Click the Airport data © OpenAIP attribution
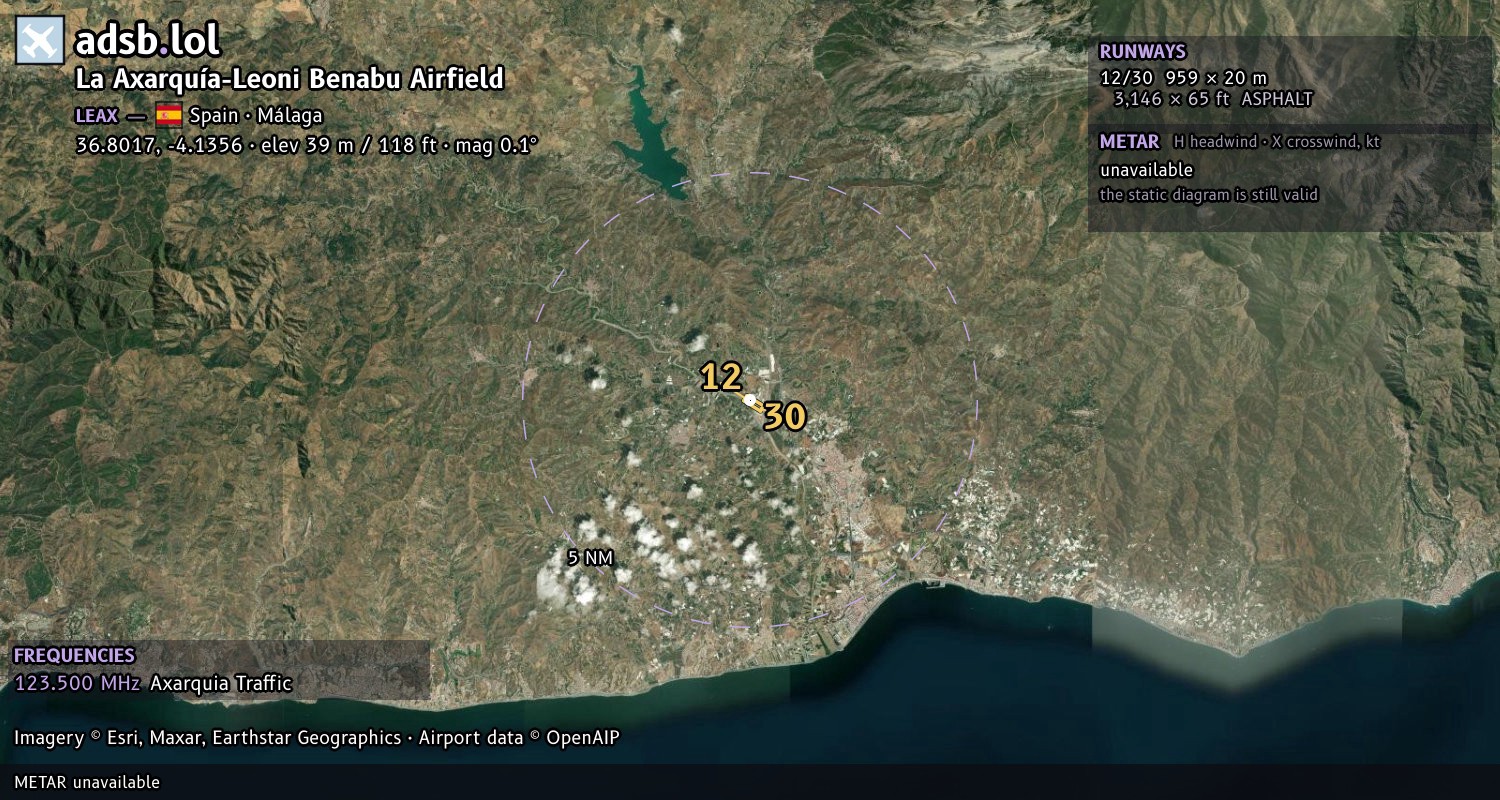The image size is (1500, 800). [x=519, y=738]
